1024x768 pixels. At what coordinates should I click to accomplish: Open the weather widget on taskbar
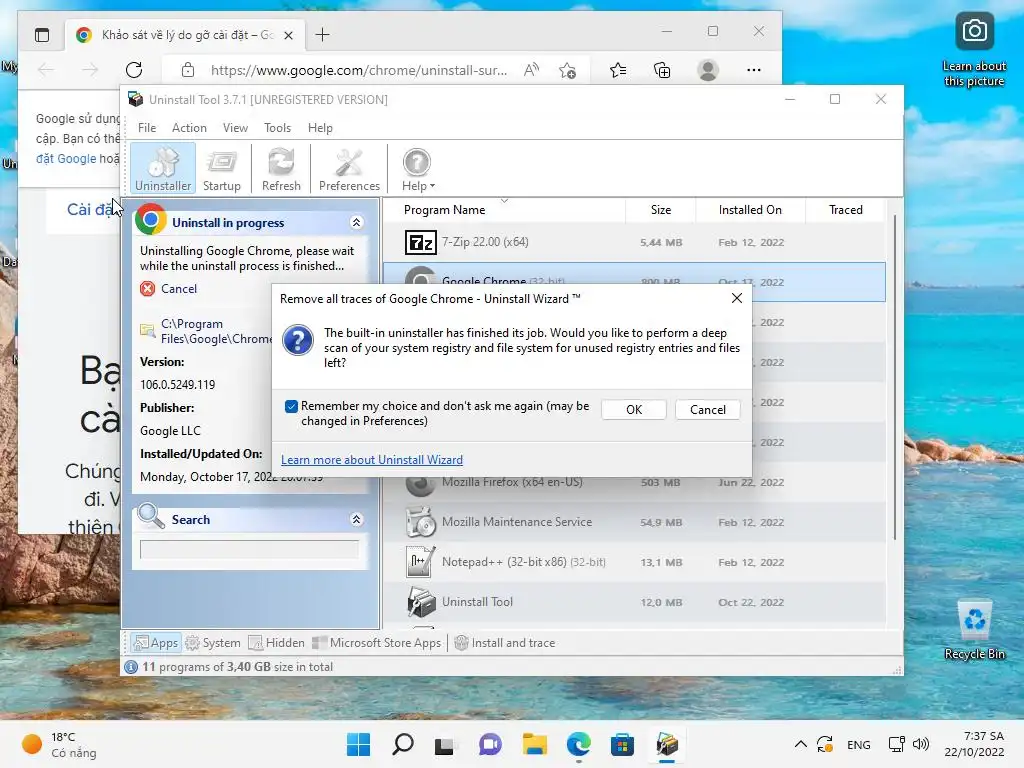tap(59, 744)
